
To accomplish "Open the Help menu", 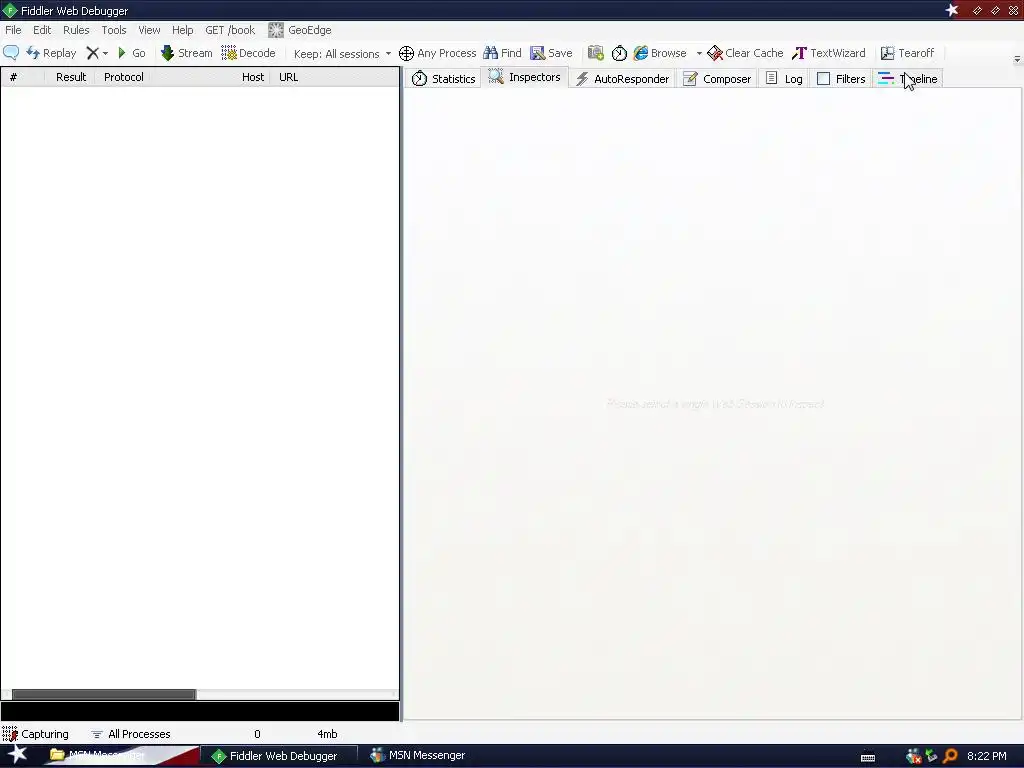I will tap(182, 30).
